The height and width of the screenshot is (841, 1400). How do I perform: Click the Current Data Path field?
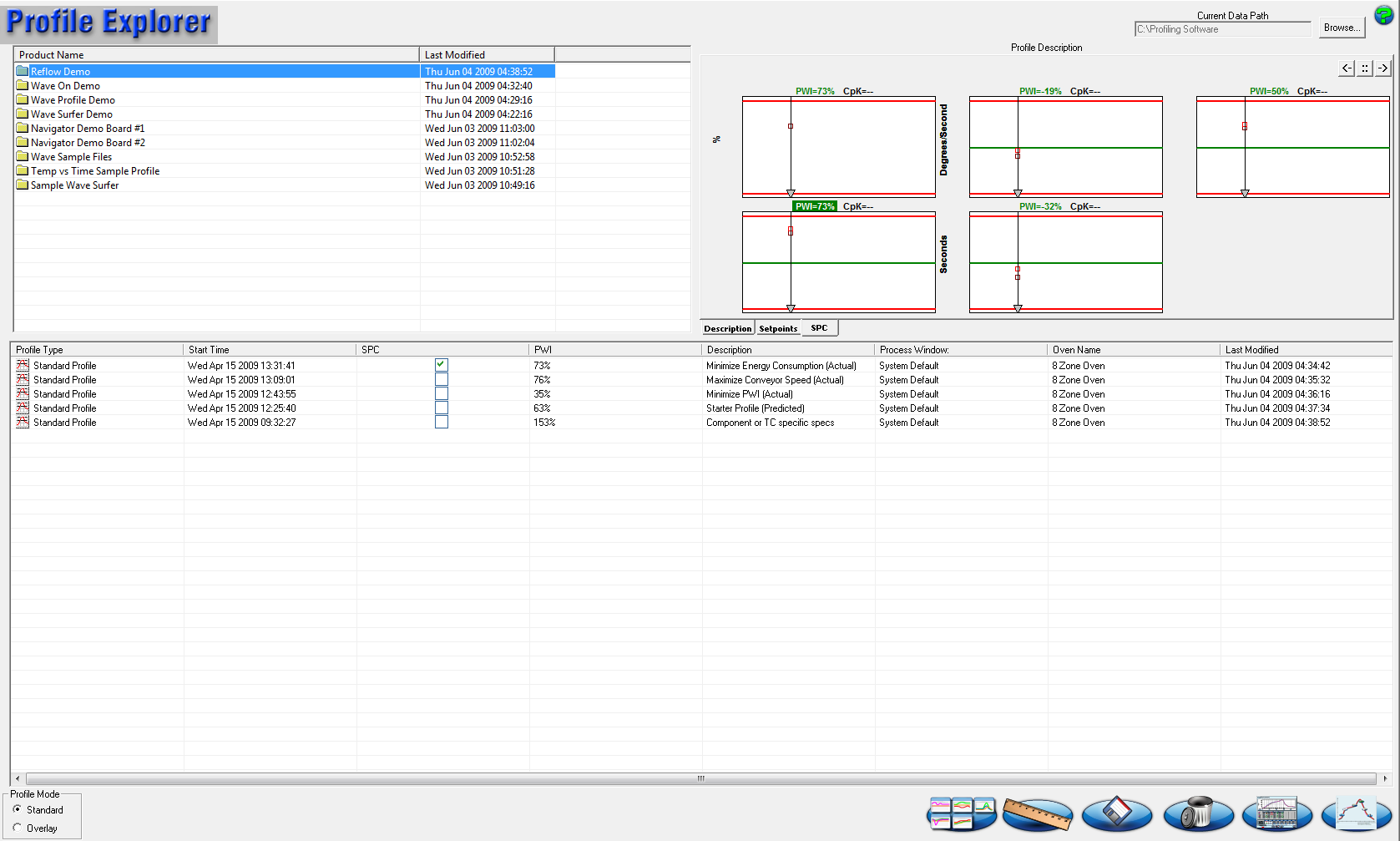(1222, 29)
